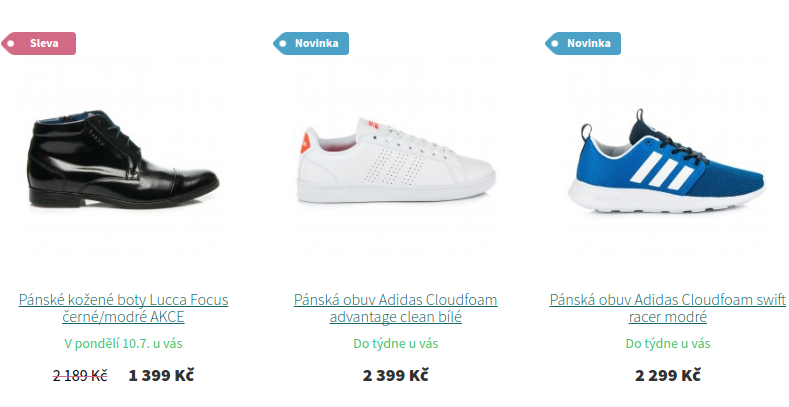
Task: Click the 2 399 Kč price
Action: point(396,375)
